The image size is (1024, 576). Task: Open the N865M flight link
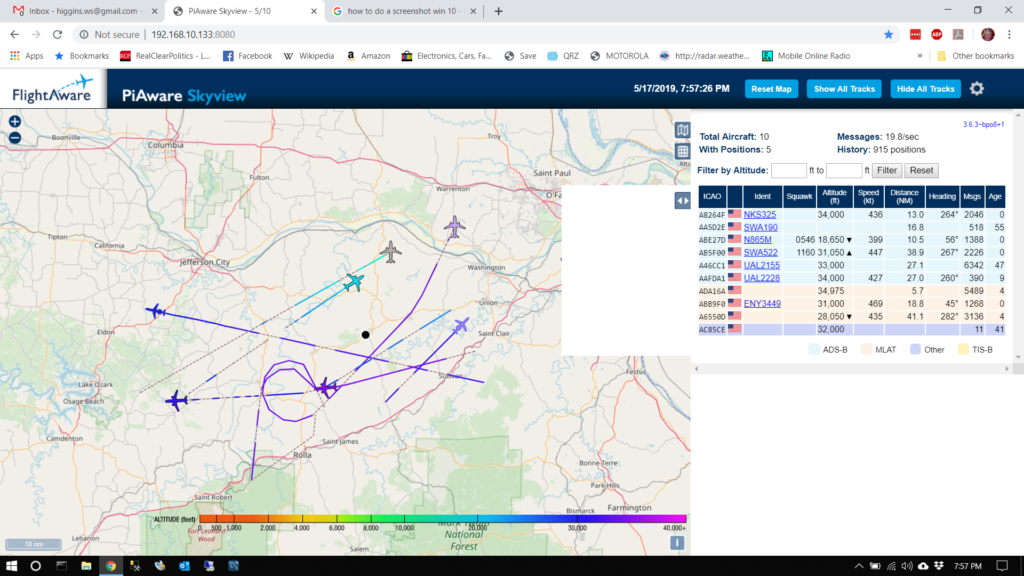[757, 240]
